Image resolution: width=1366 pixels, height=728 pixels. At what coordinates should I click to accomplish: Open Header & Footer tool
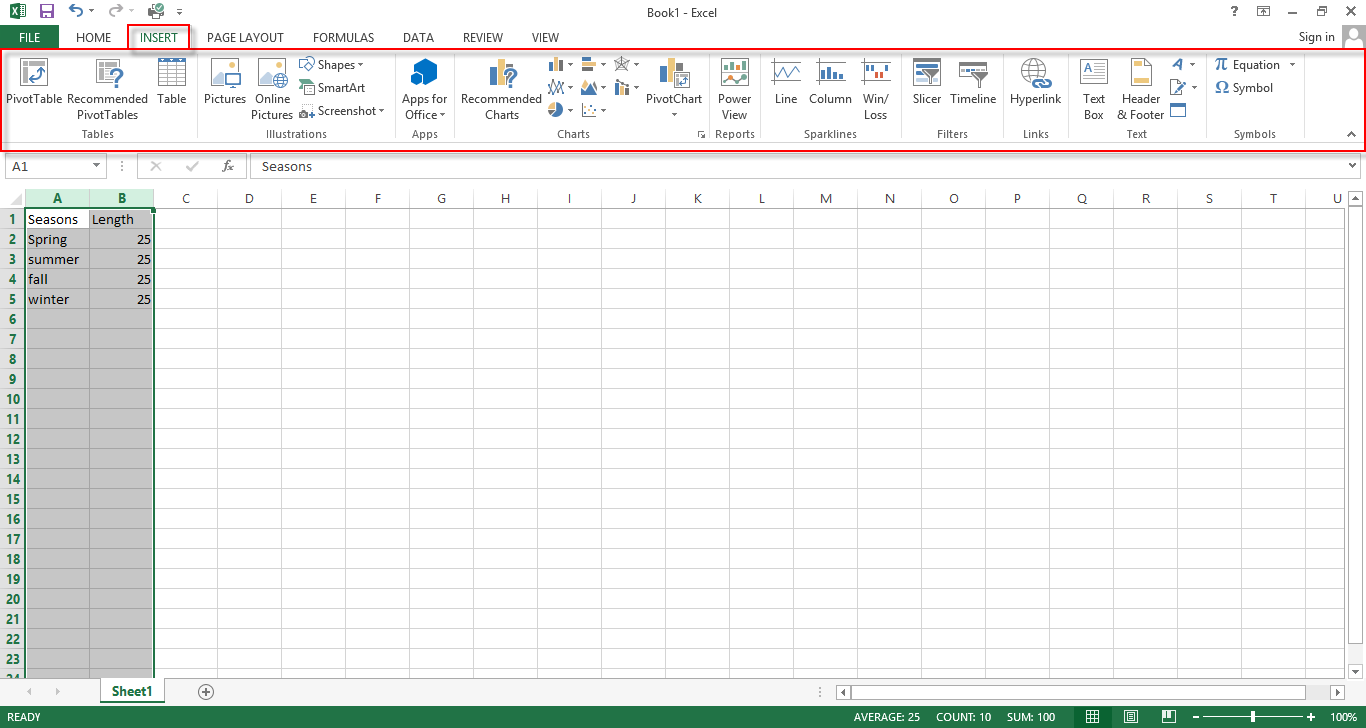click(1141, 90)
